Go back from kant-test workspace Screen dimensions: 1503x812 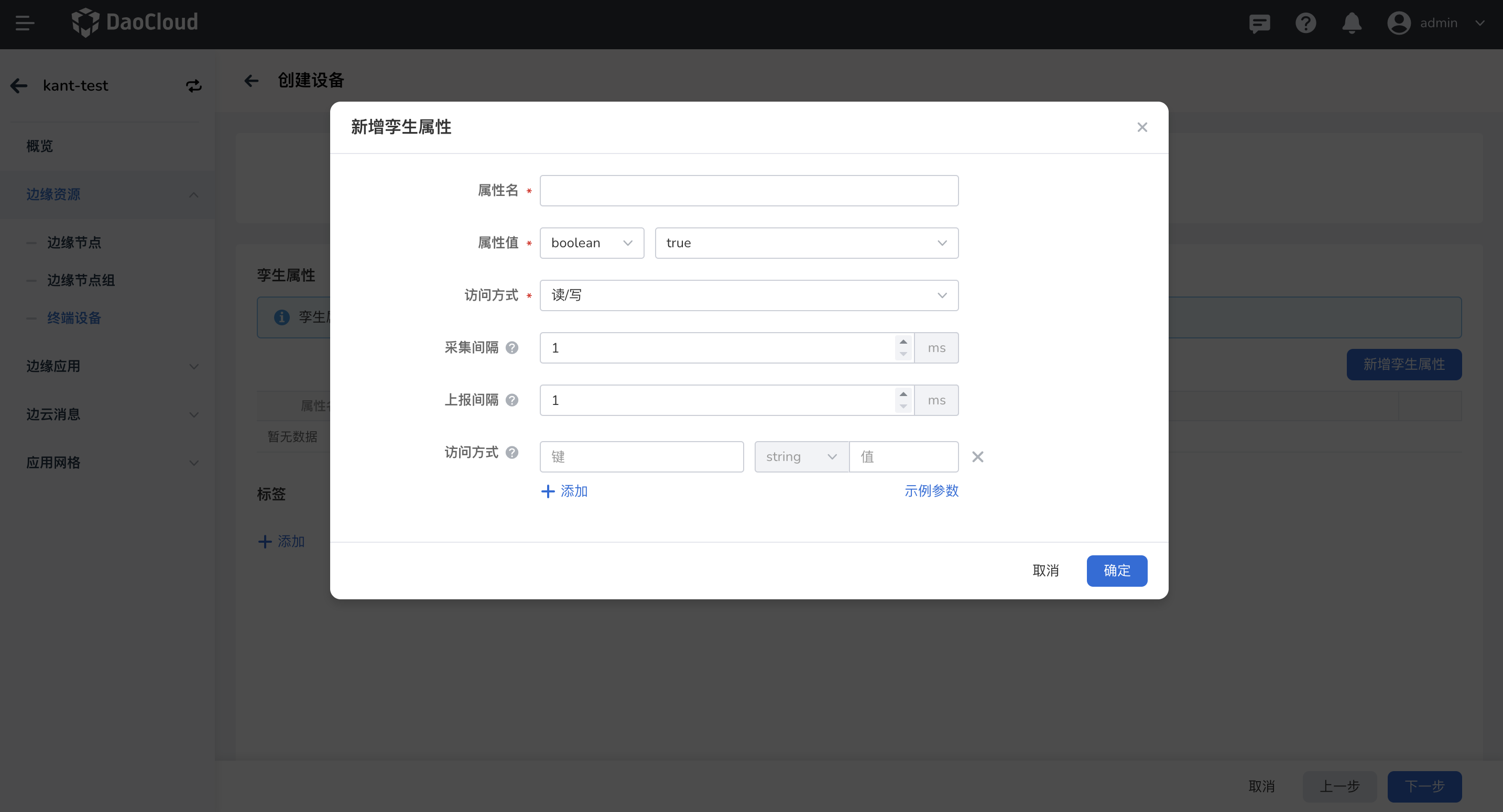19,86
